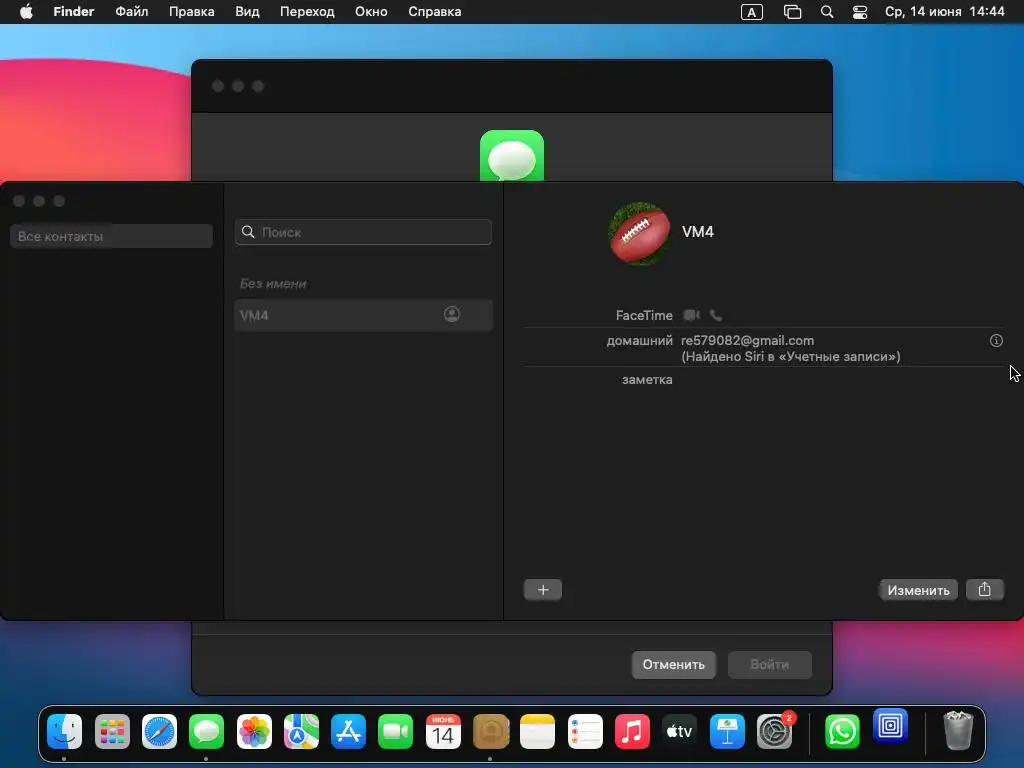Click the share icon in Contacts
Image resolution: width=1024 pixels, height=768 pixels.
[x=984, y=590]
